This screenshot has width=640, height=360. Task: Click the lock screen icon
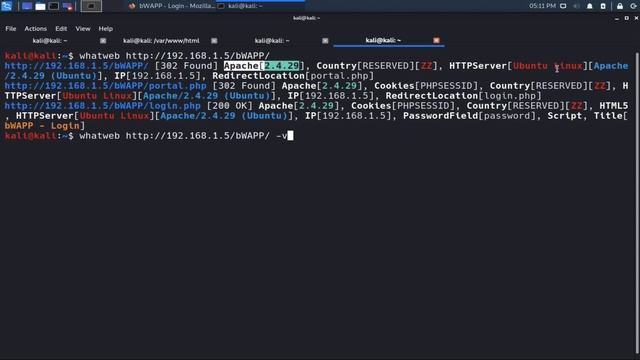point(620,6)
